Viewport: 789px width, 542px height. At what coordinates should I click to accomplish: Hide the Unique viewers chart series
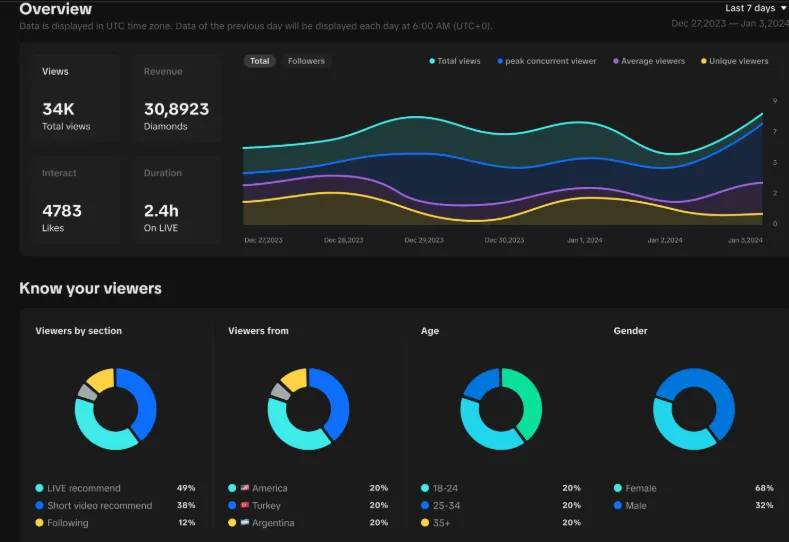click(733, 61)
